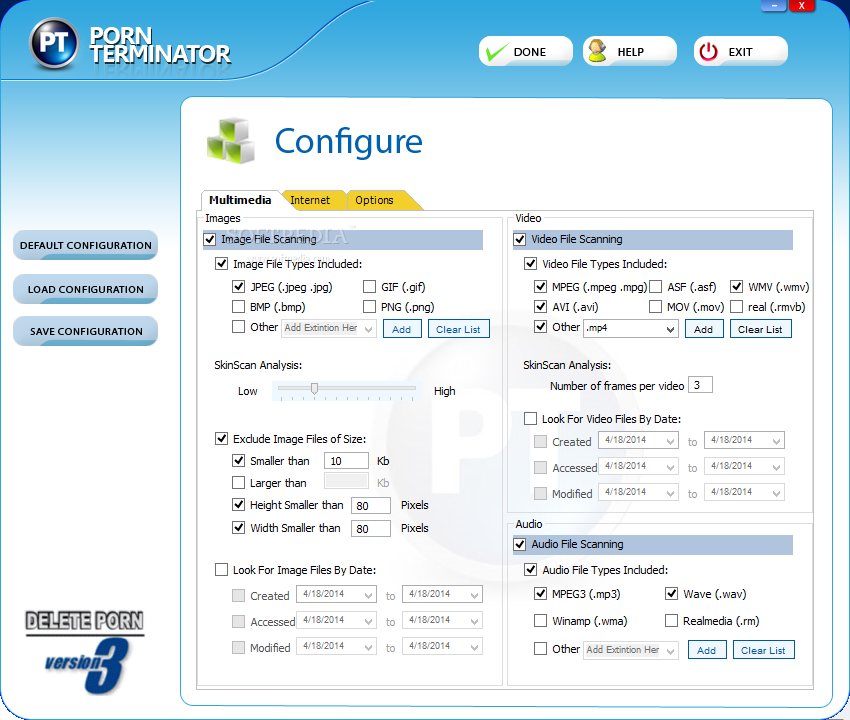Image resolution: width=850 pixels, height=720 pixels.
Task: Enable PNG (.png) file type
Action: coord(370,307)
